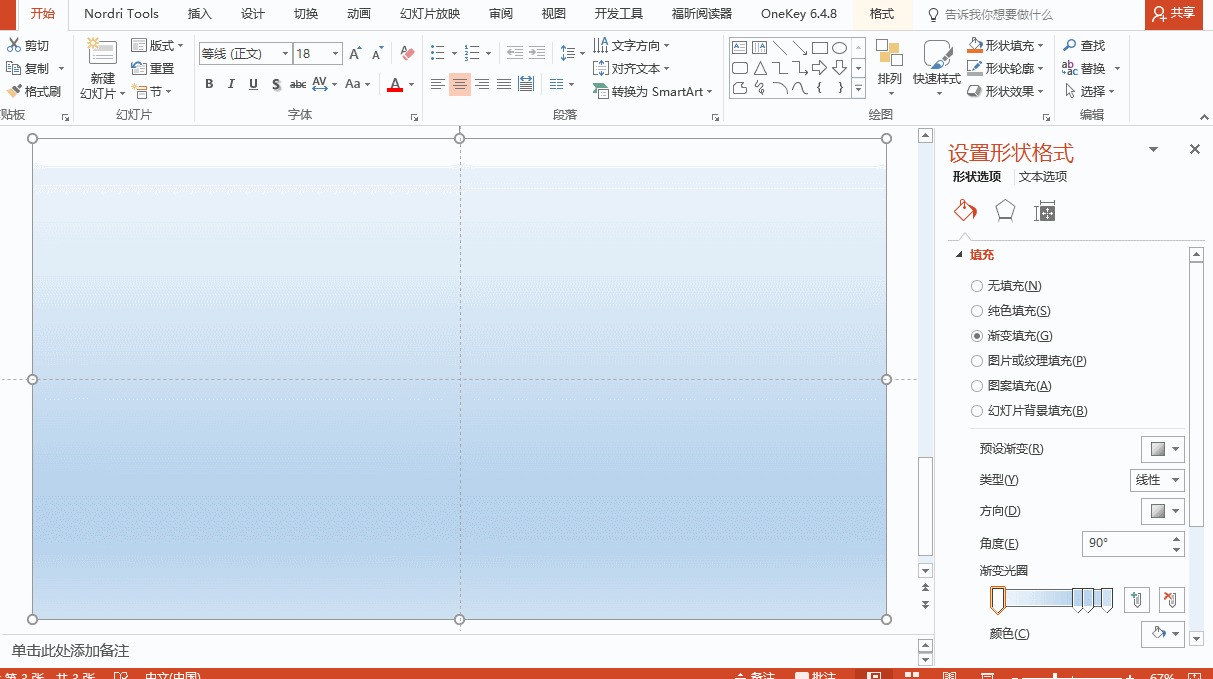The image size is (1213, 679).
Task: Click the New Slide (新建幻灯片) icon
Action: click(x=102, y=52)
